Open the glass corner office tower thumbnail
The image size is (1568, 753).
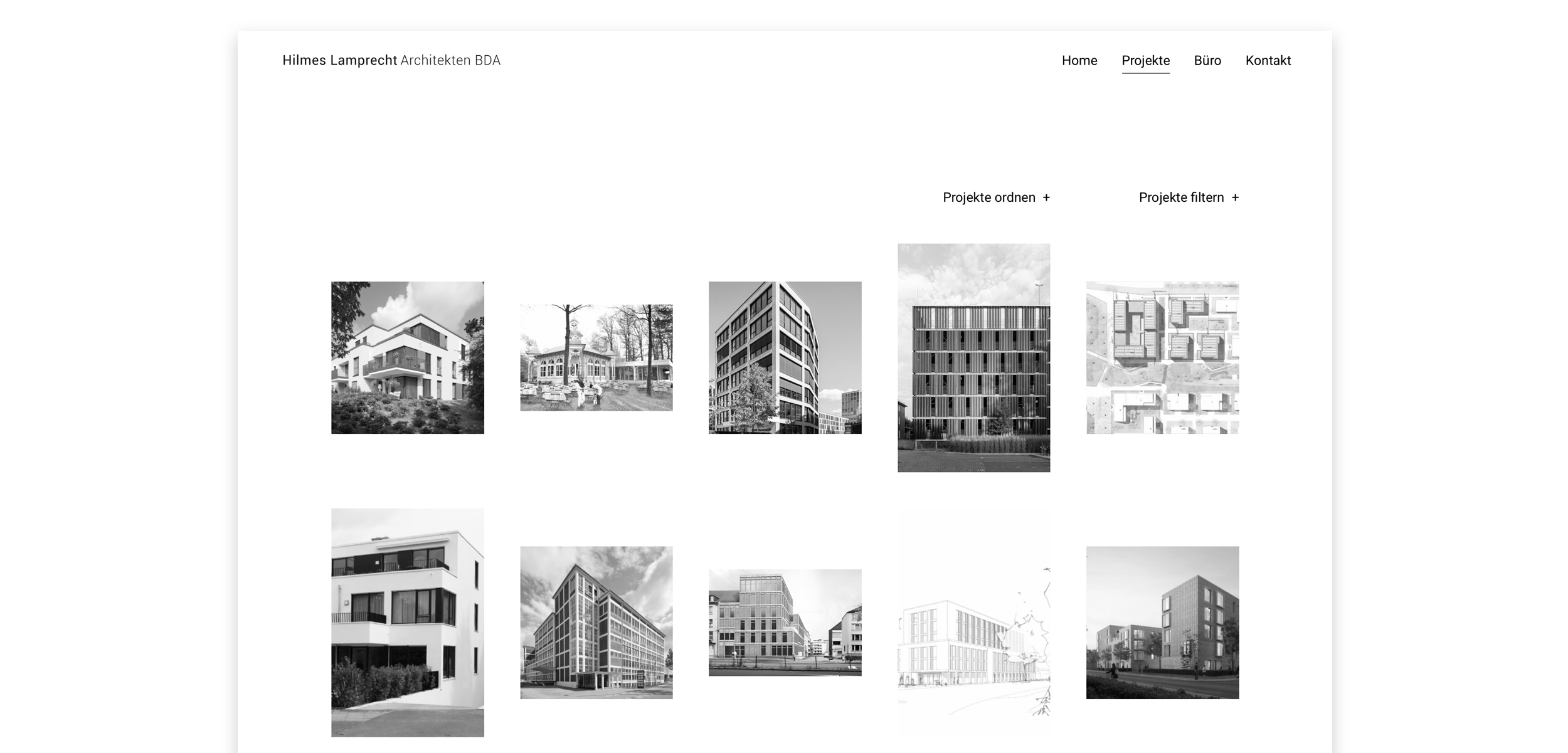coord(785,357)
